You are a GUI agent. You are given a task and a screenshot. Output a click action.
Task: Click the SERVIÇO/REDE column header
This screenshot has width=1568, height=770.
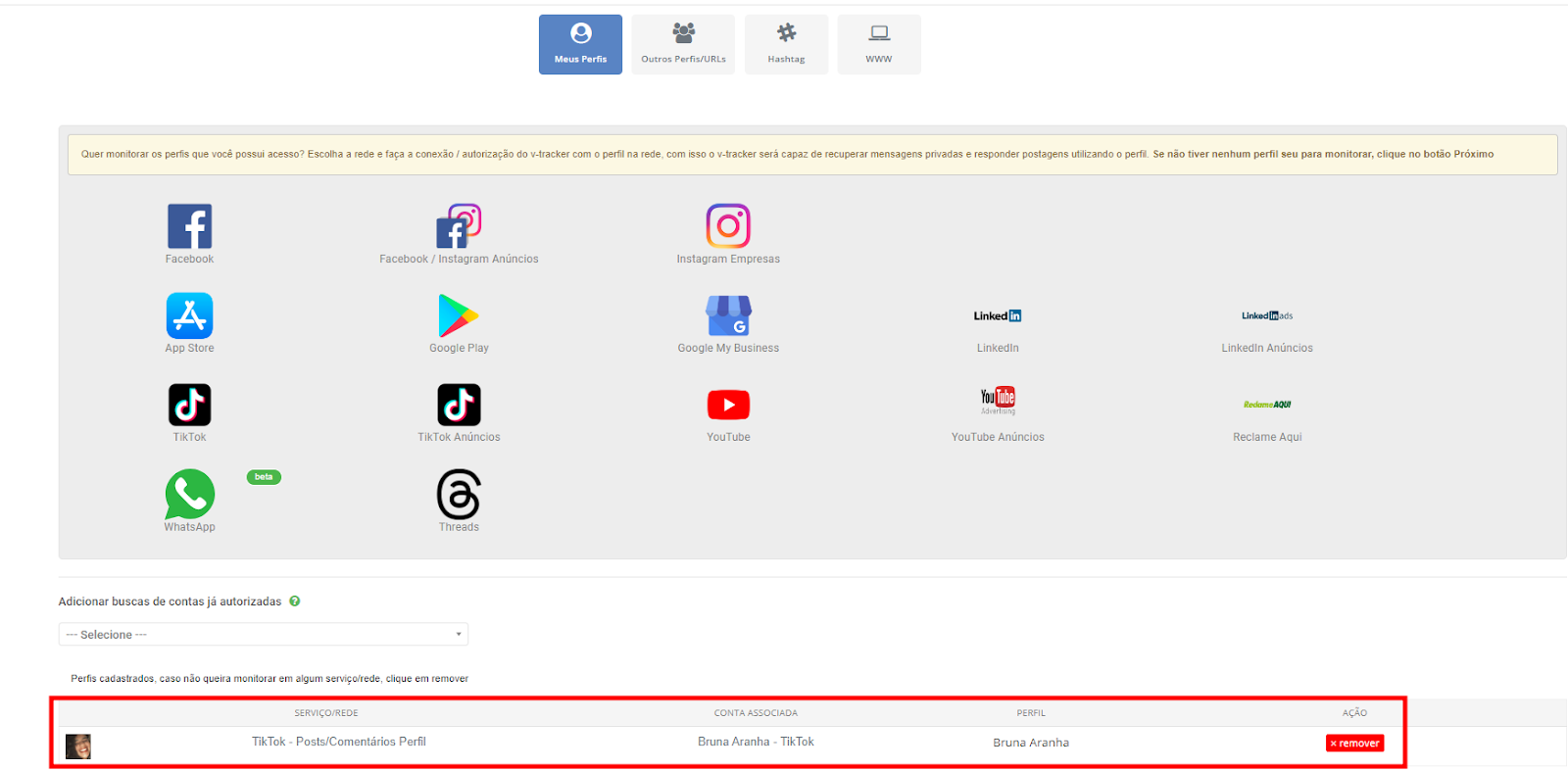326,713
